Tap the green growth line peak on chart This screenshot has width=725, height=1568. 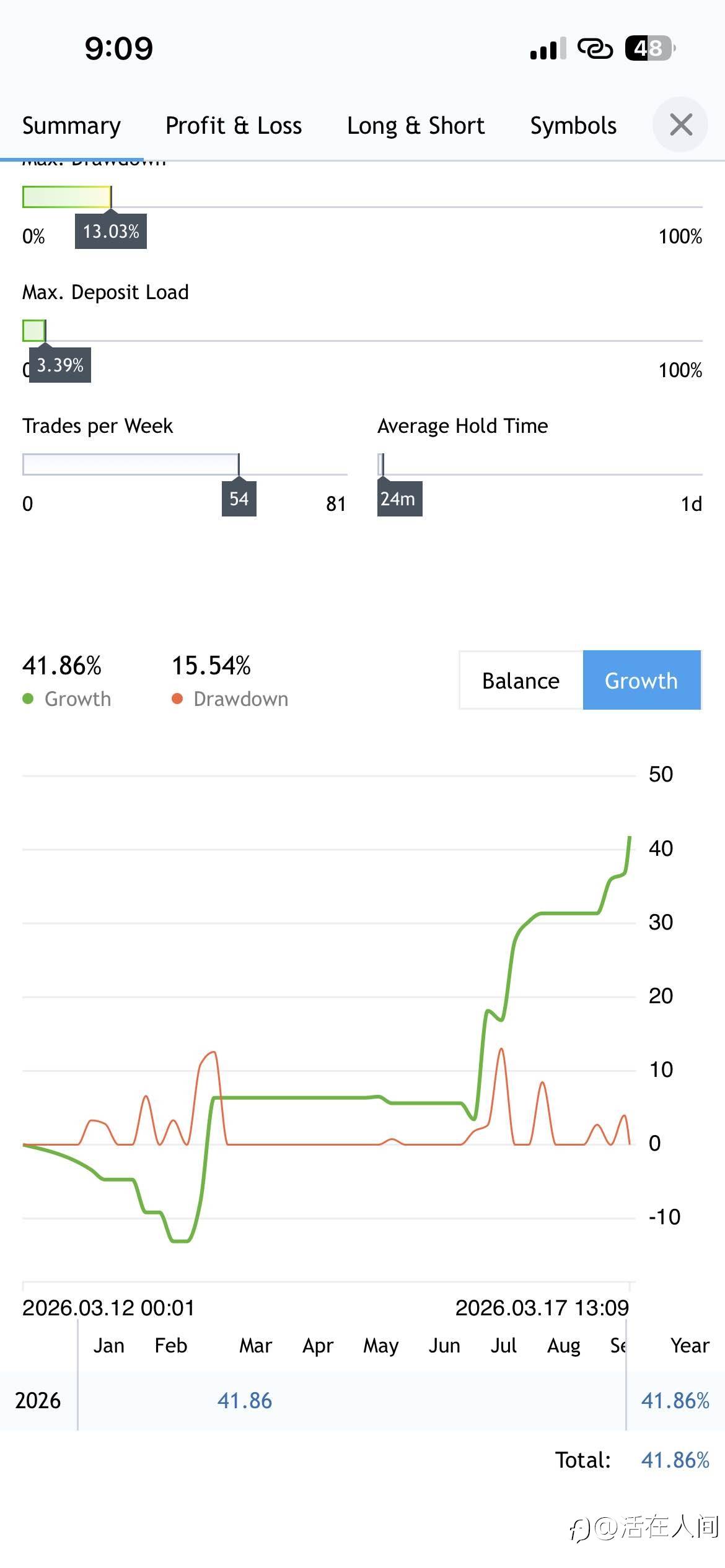pyautogui.click(x=630, y=838)
